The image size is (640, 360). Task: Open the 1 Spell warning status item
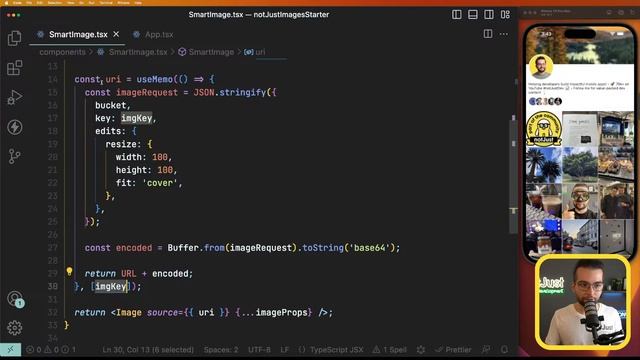pyautogui.click(x=389, y=350)
